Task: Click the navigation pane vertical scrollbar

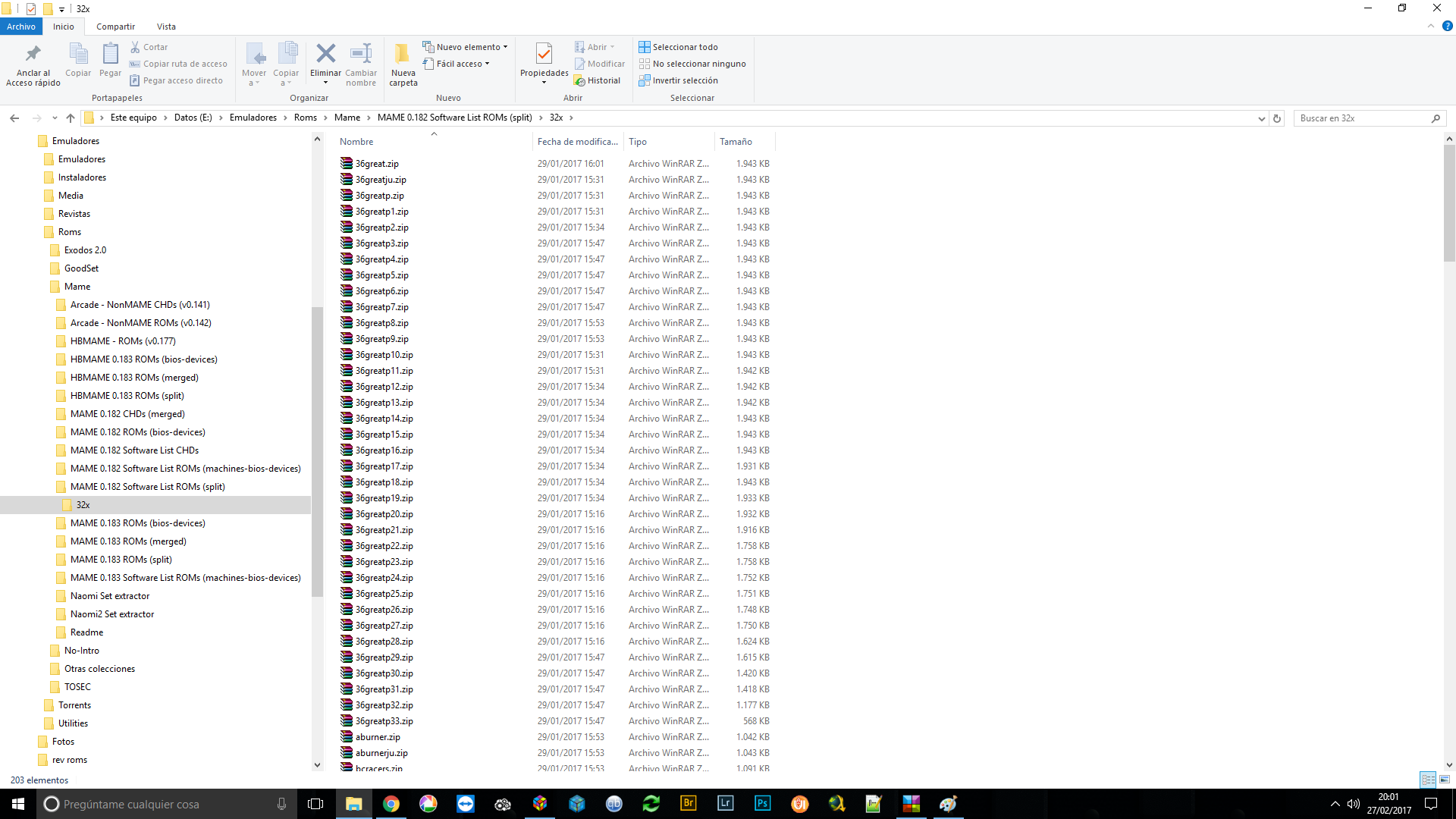Action: 317,451
